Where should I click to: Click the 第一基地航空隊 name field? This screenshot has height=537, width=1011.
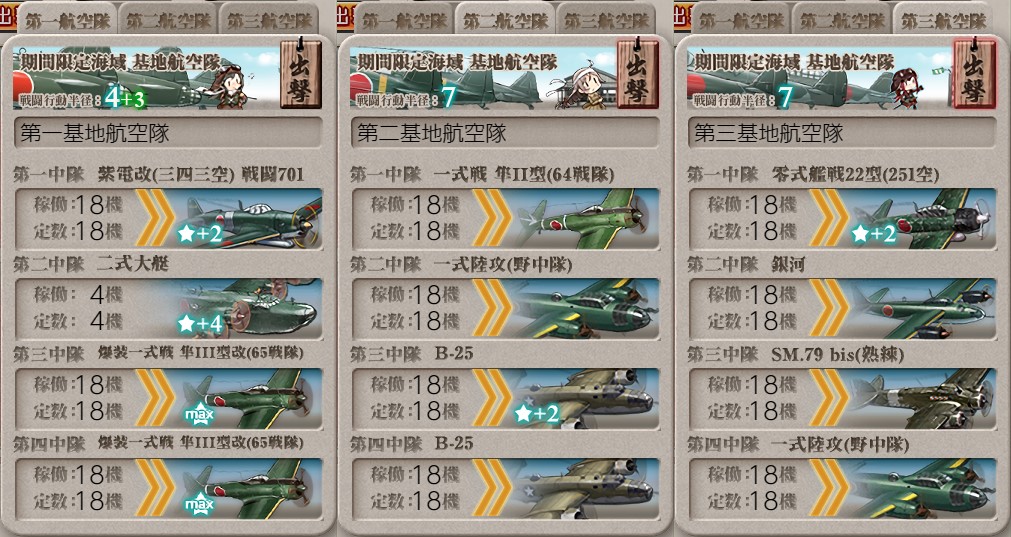click(168, 133)
